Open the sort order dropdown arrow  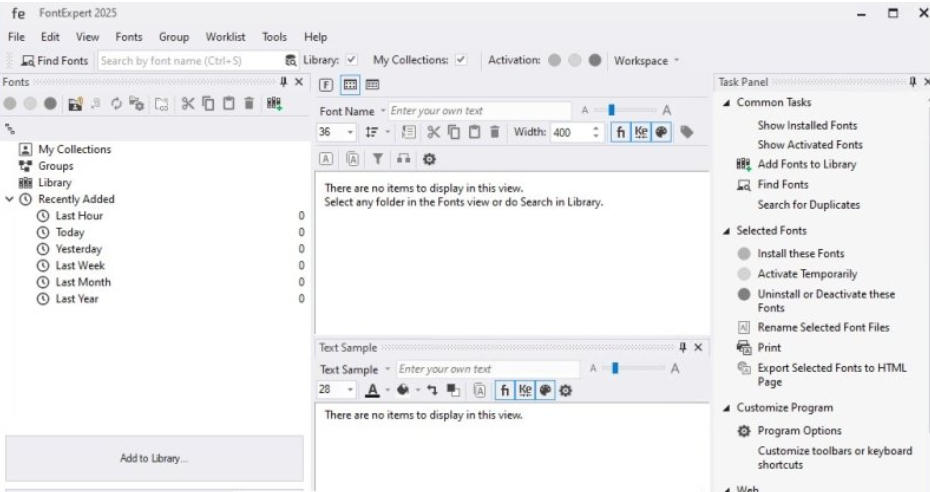388,132
